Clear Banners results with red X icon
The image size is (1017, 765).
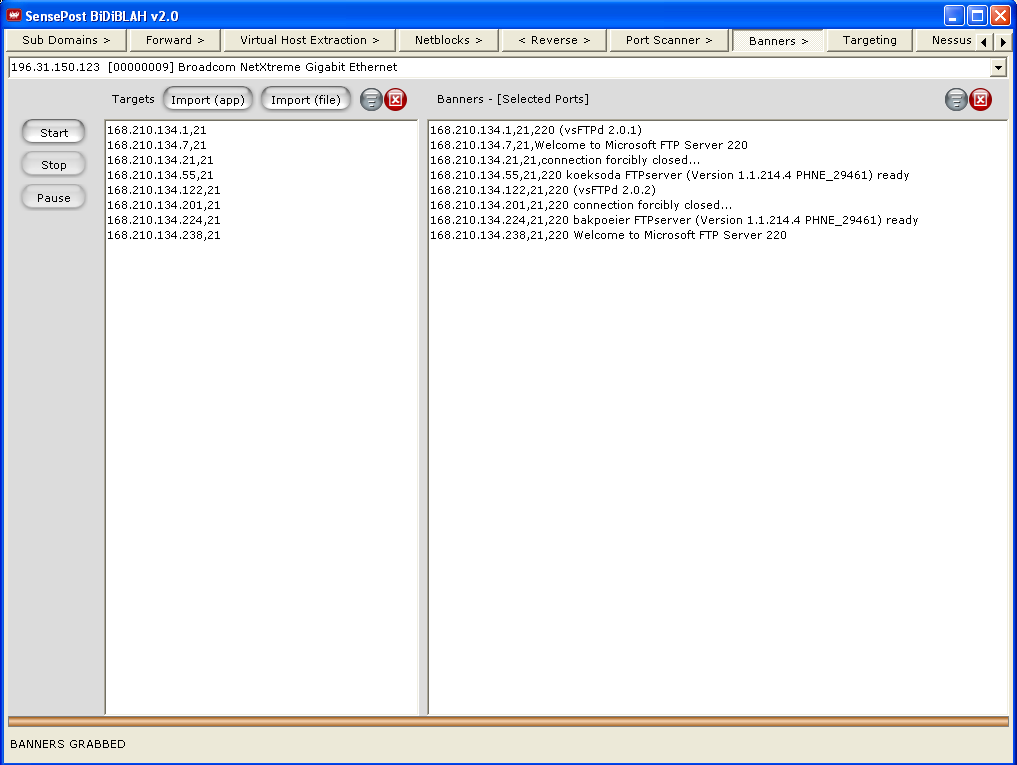coord(981,100)
